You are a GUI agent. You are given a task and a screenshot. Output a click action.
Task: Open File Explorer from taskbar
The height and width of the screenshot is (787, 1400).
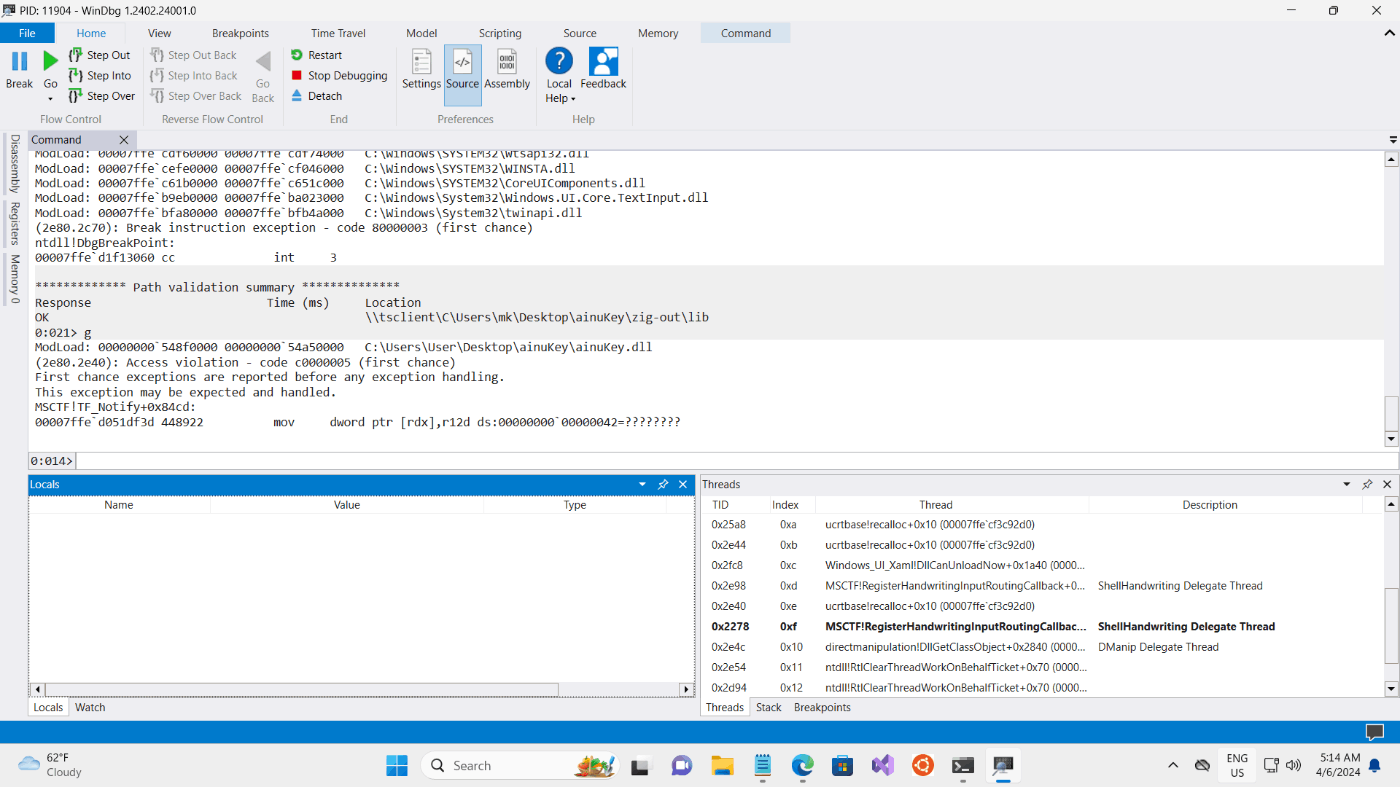[x=722, y=765]
